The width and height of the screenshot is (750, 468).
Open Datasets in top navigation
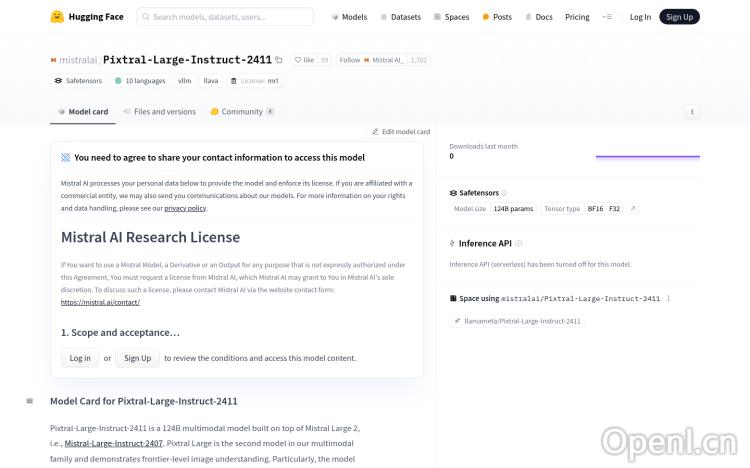click(400, 17)
